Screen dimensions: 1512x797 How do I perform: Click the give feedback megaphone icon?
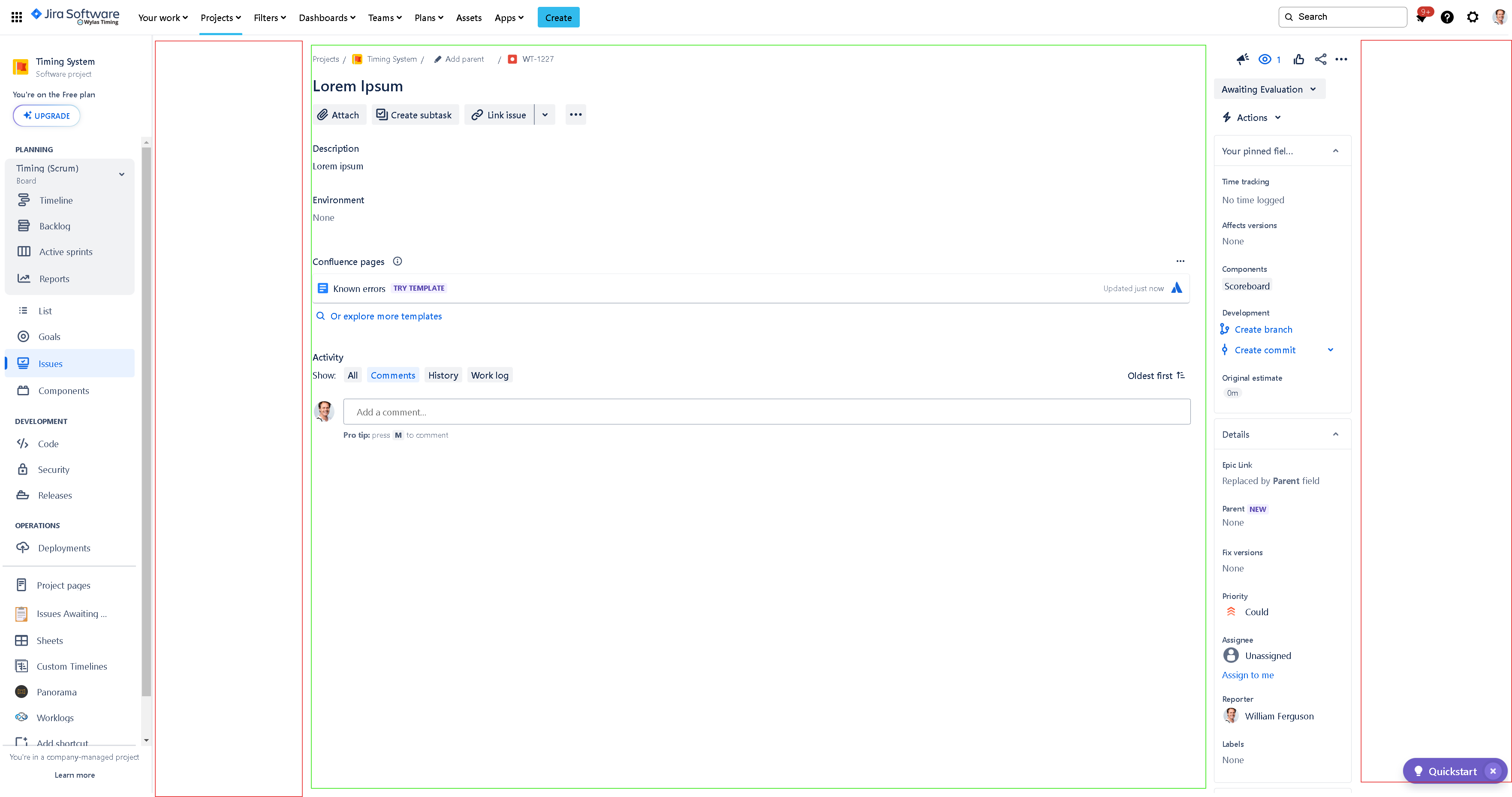(x=1243, y=59)
